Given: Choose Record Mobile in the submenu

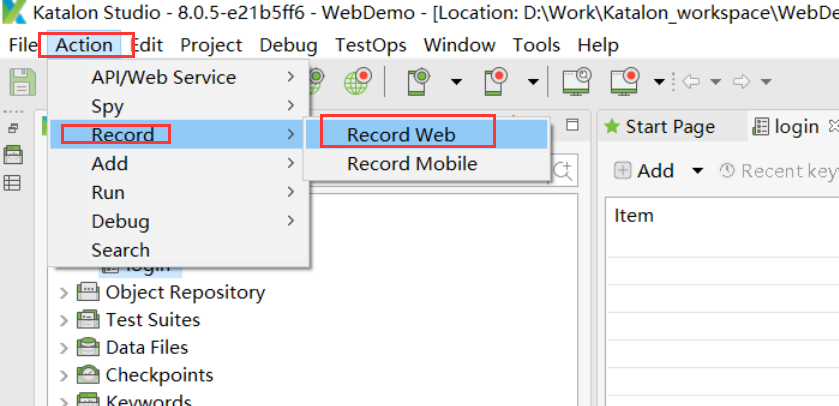Looking at the screenshot, I should click(x=411, y=163).
